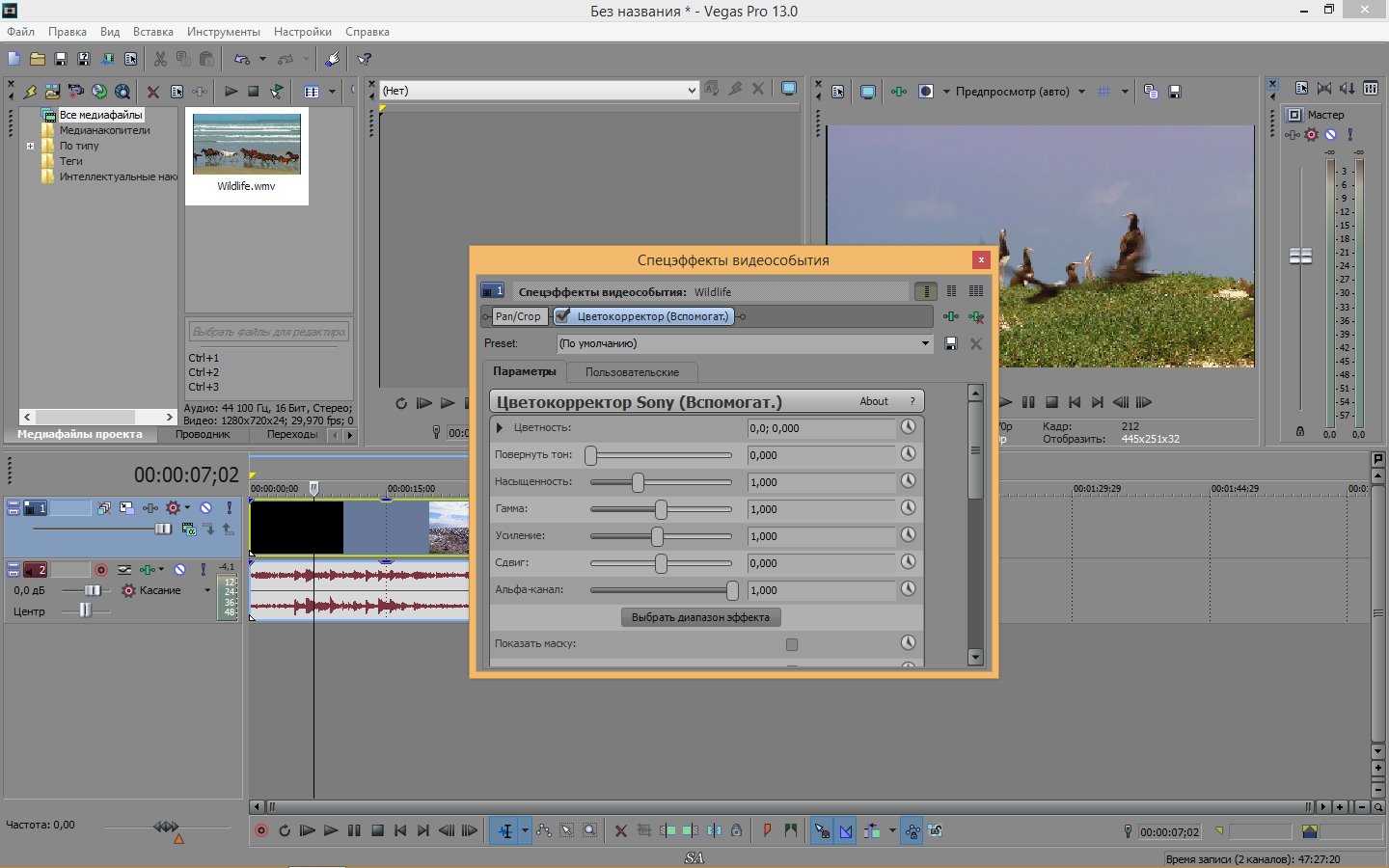This screenshot has height=868, width=1389.
Task: Click the Альфа-канал slider handle
Action: point(732,590)
